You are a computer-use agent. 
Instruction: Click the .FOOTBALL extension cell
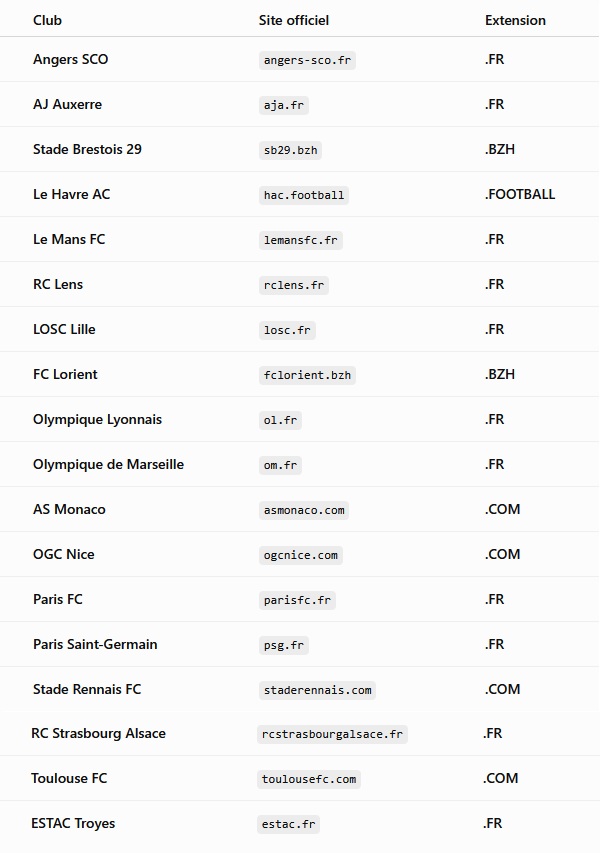click(x=519, y=194)
